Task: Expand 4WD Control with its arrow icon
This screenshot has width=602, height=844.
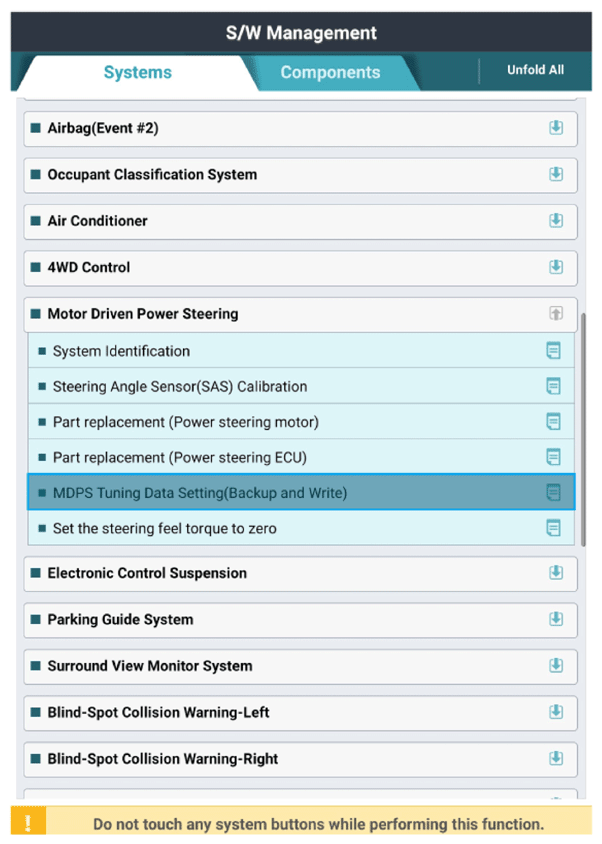Action: [556, 267]
